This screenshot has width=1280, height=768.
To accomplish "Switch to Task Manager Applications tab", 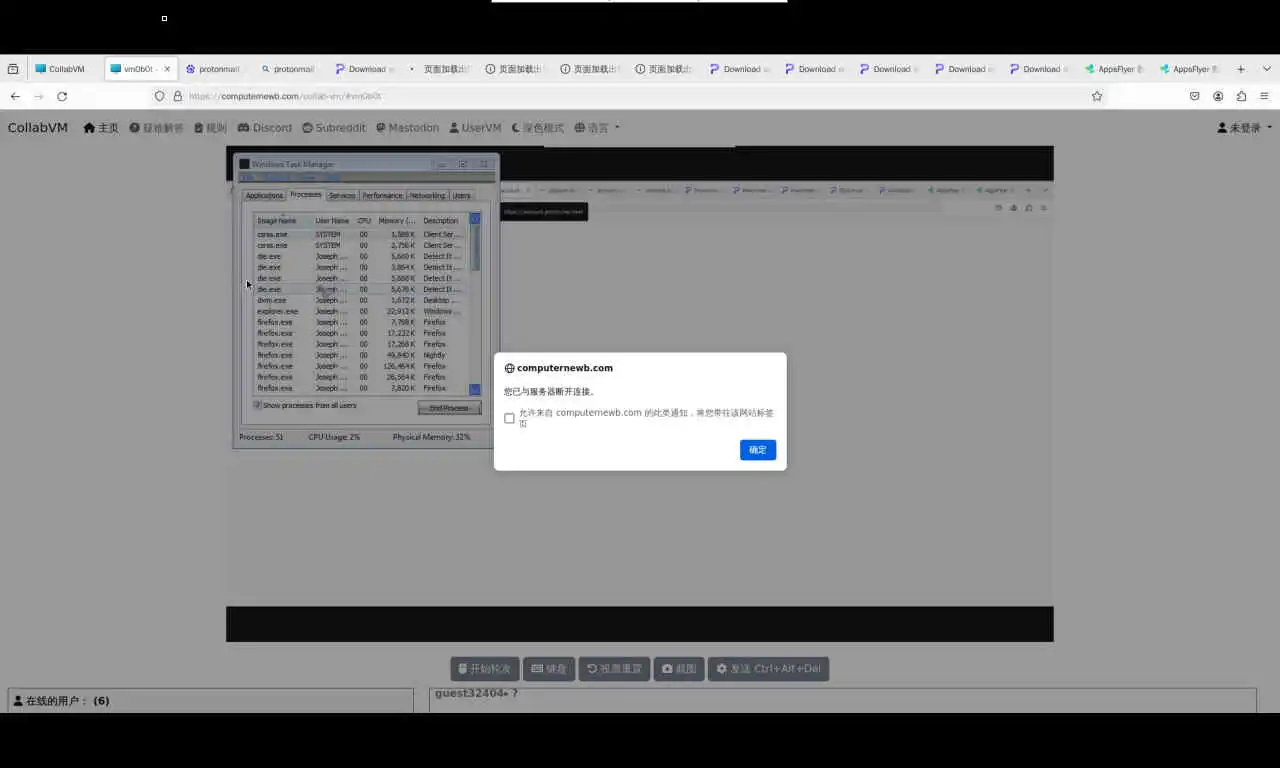I will click(x=265, y=196).
